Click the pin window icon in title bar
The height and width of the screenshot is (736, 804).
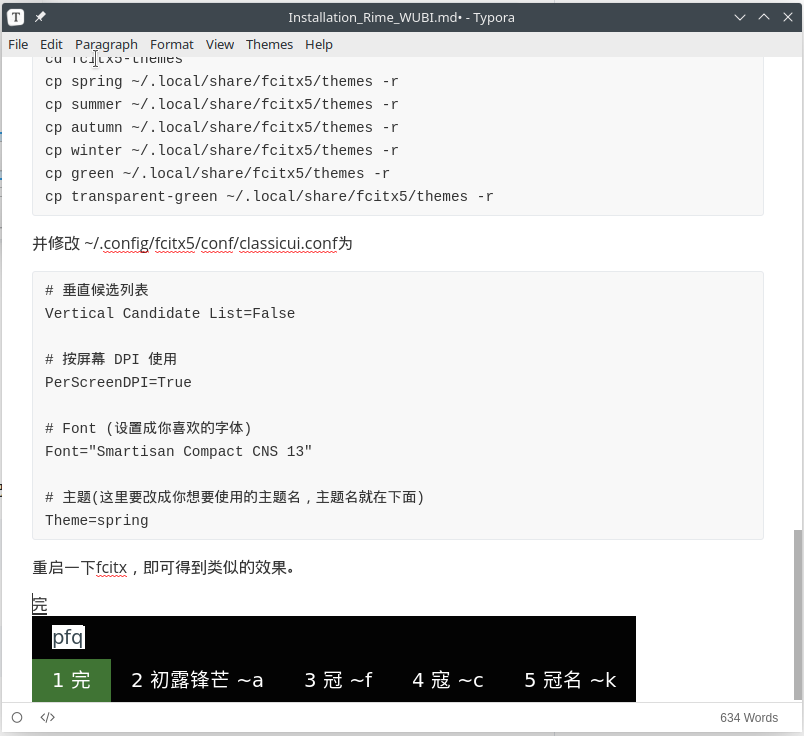point(40,17)
